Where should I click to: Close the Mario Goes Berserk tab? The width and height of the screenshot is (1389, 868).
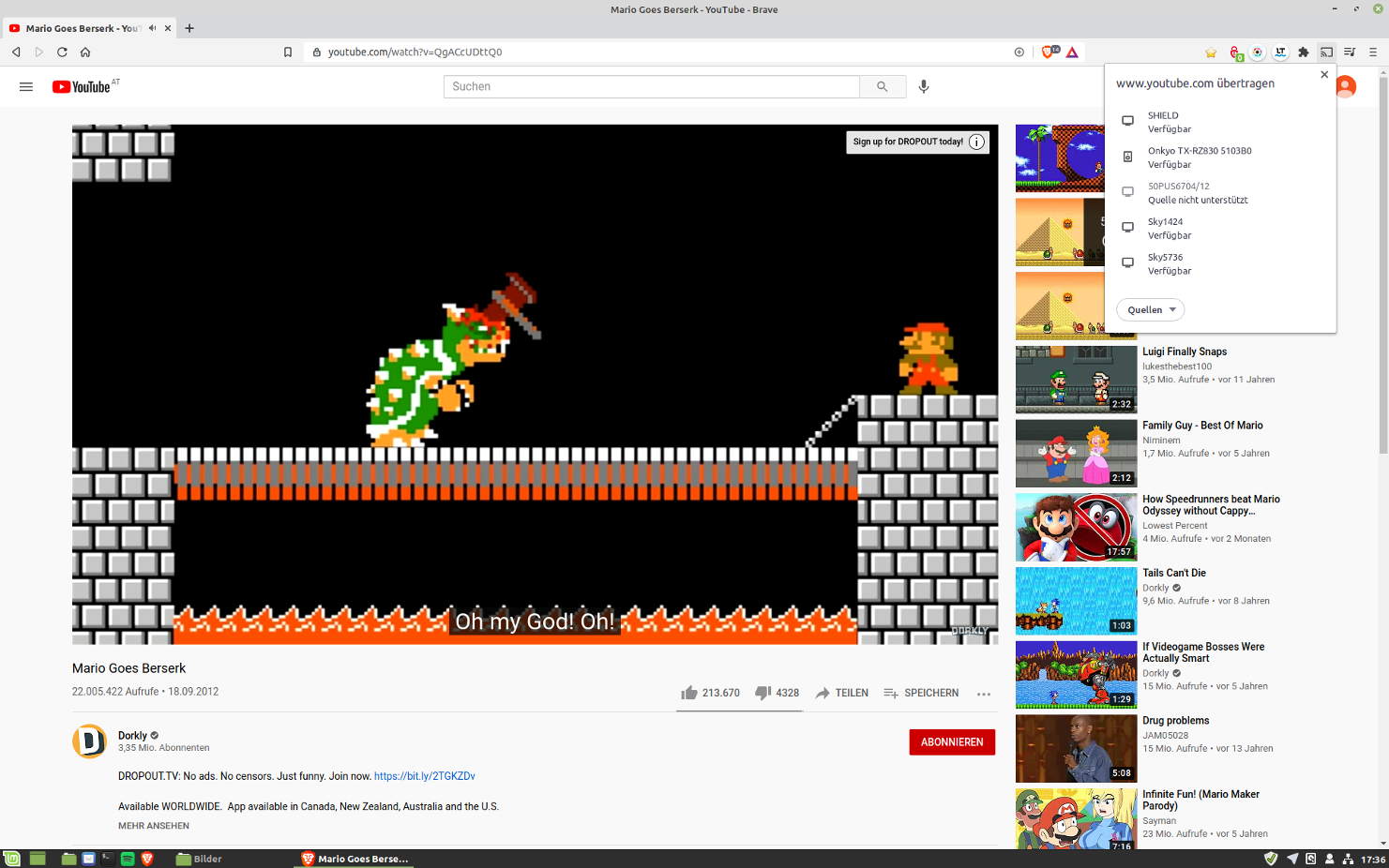point(168,28)
